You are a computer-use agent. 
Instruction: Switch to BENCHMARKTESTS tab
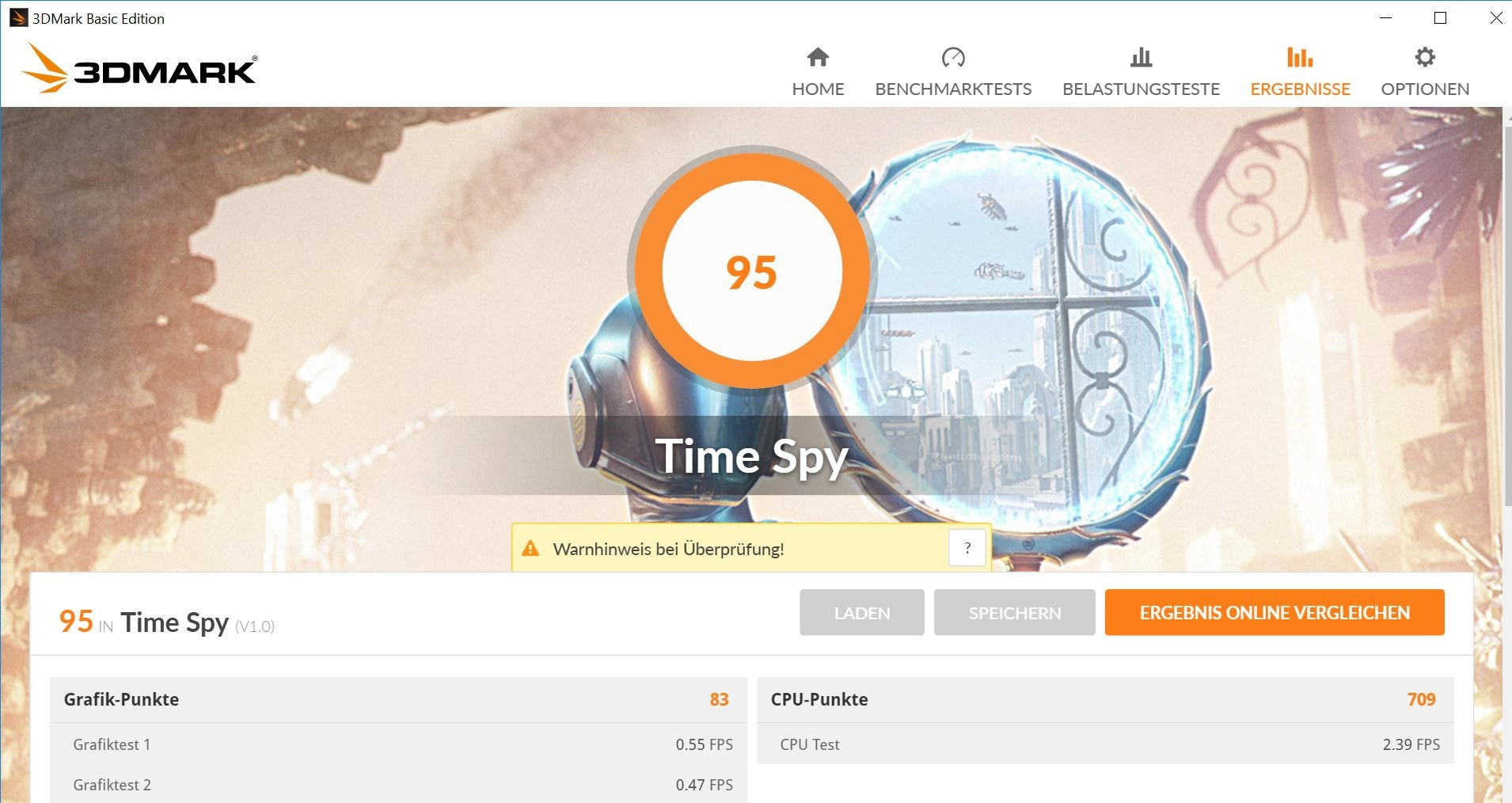tap(953, 71)
